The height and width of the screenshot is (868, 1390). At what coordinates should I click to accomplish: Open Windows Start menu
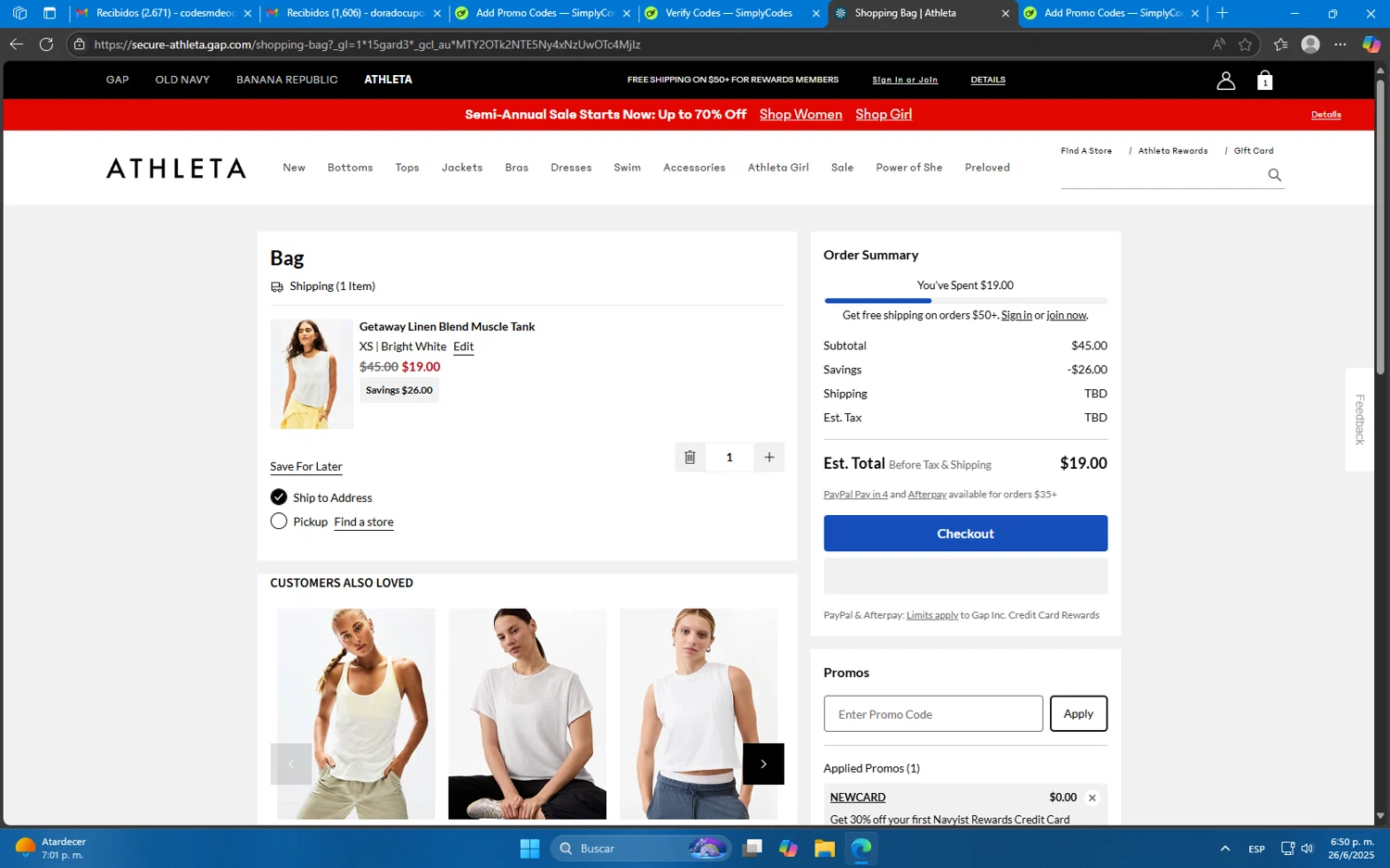(529, 848)
